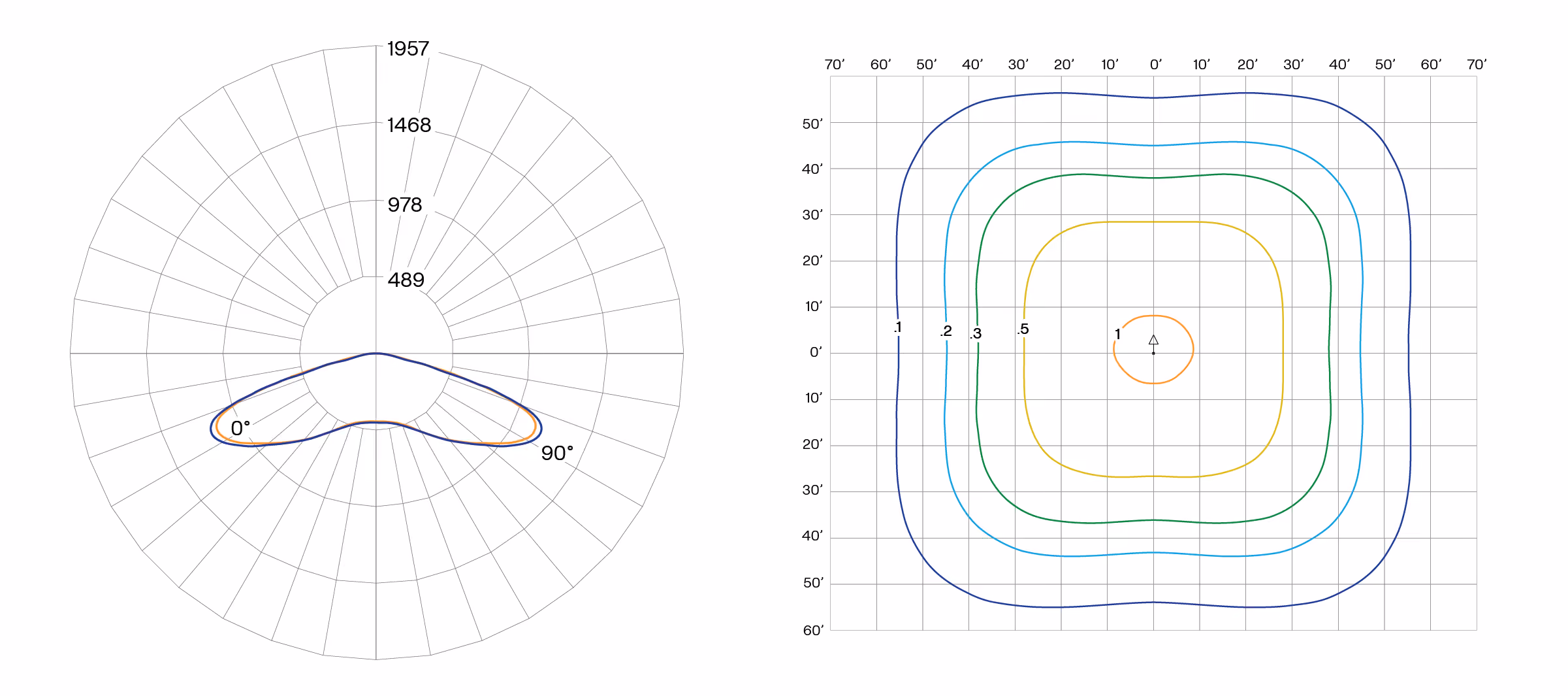Click the 489 ring value
Image resolution: width=1568 pixels, height=696 pixels.
(406, 280)
